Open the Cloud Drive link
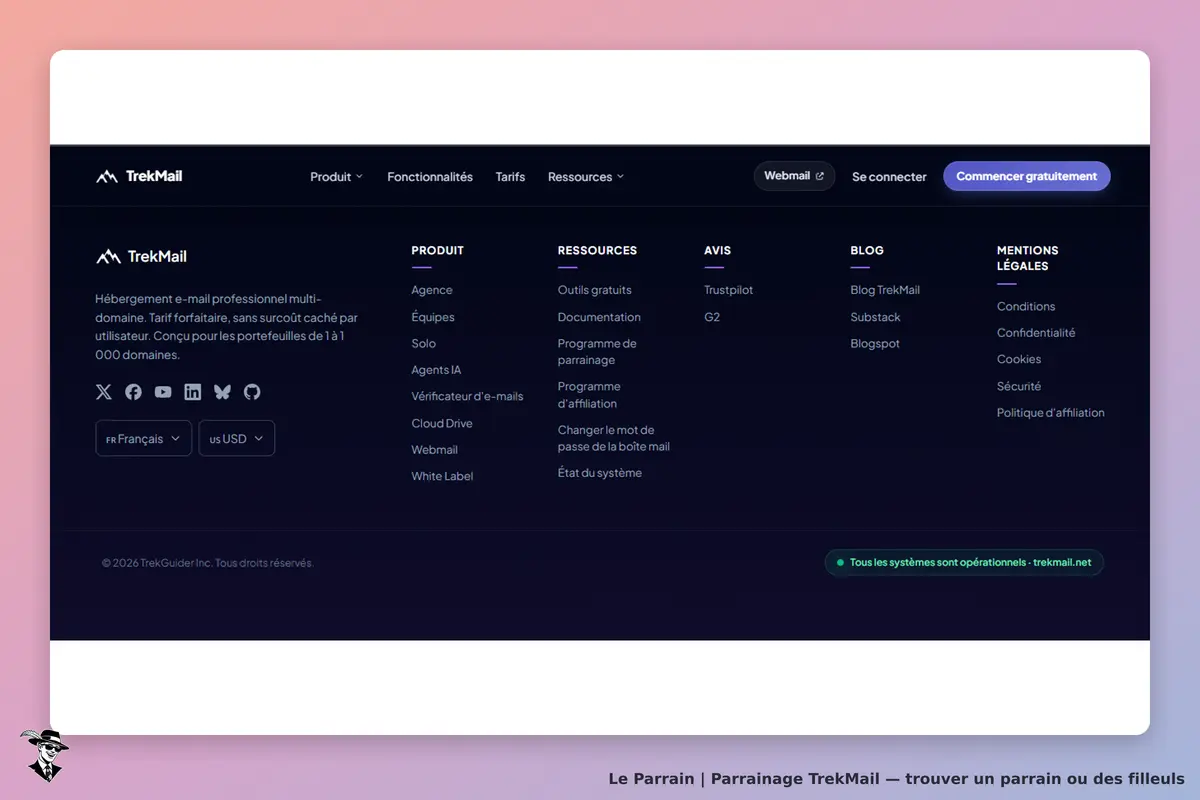 [x=442, y=423]
